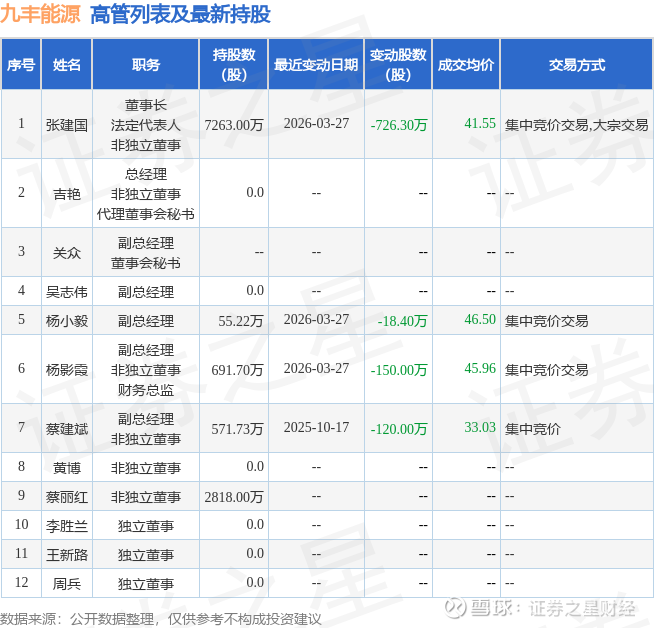Click 吴志伟's 副总经理 position
This screenshot has height=628, width=654.
[x=146, y=291]
